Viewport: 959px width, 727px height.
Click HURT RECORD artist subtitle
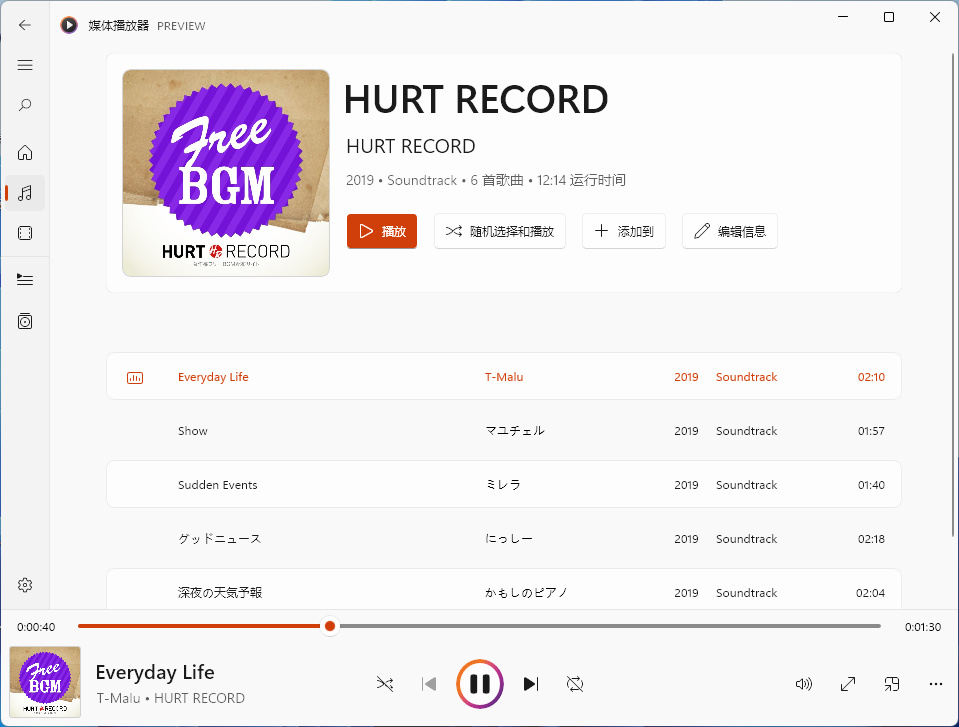[410, 146]
